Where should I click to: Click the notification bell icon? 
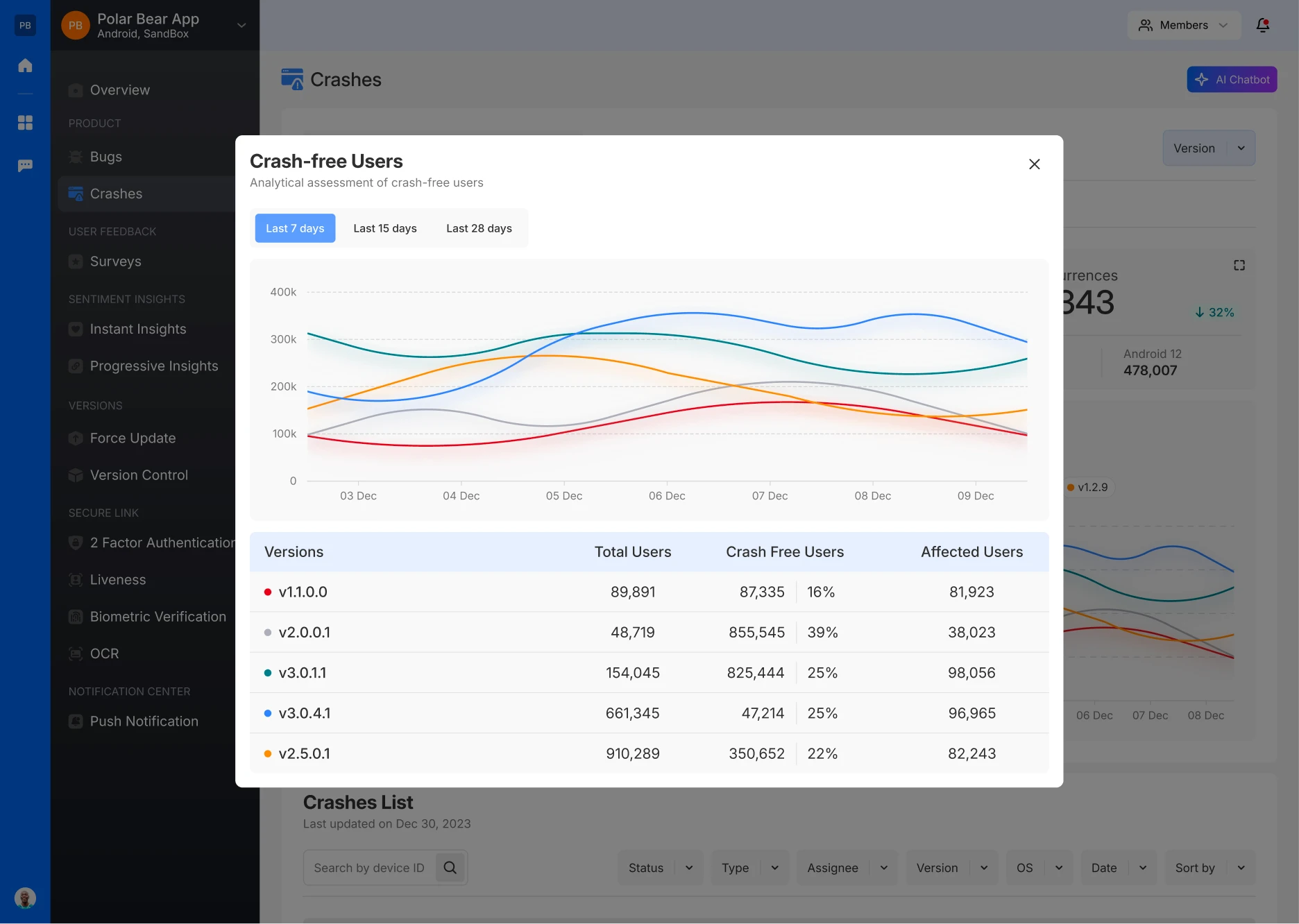pos(1263,26)
